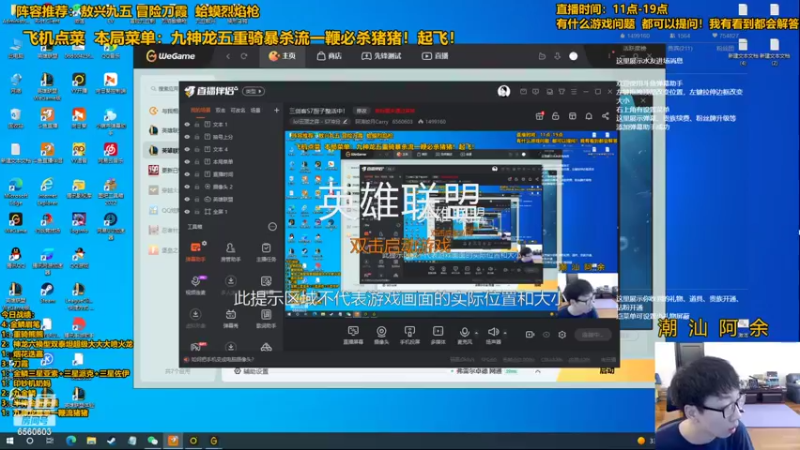Collapse the 工具箱 toolbox section

click(x=272, y=227)
